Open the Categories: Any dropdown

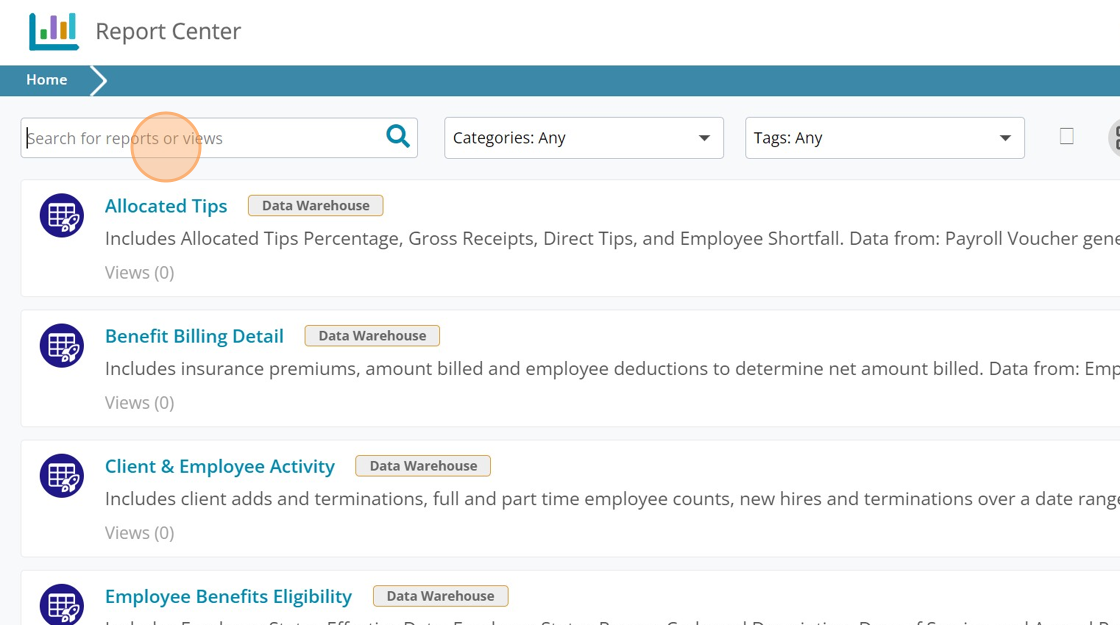coord(583,138)
